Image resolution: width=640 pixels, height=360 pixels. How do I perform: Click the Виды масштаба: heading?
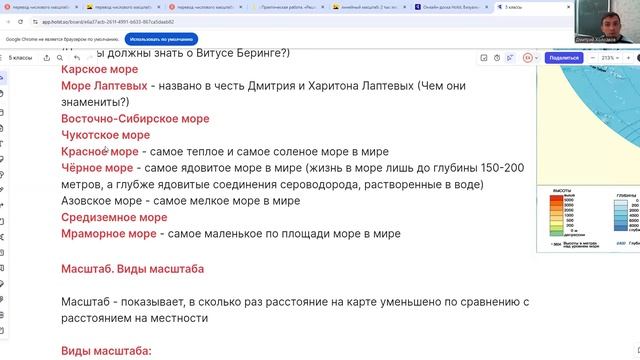(x=106, y=351)
